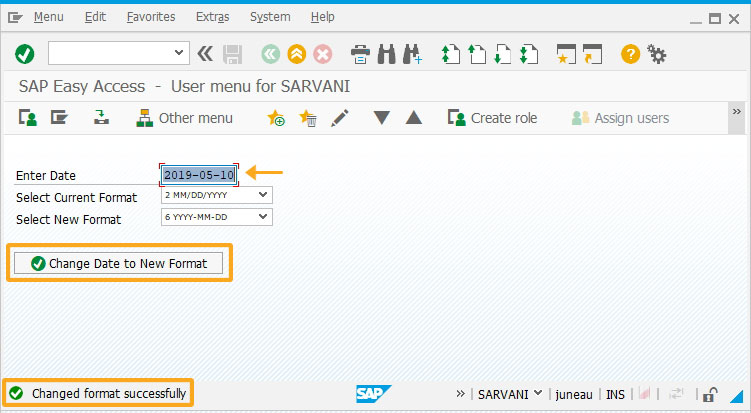Open the Menu menu
Image resolution: width=751 pixels, height=413 pixels.
pos(48,17)
